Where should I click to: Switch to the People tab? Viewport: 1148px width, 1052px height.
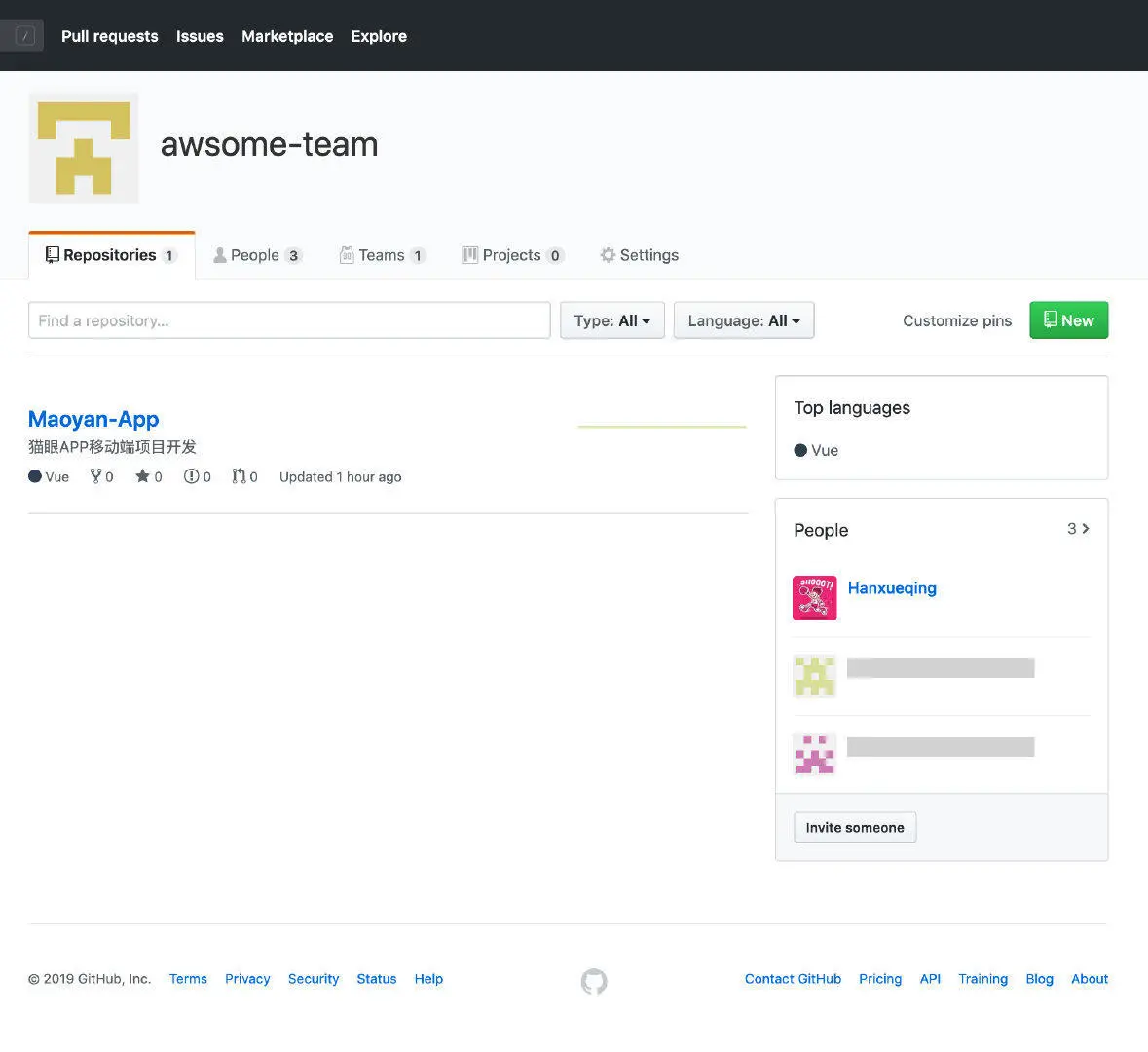pyautogui.click(x=258, y=255)
